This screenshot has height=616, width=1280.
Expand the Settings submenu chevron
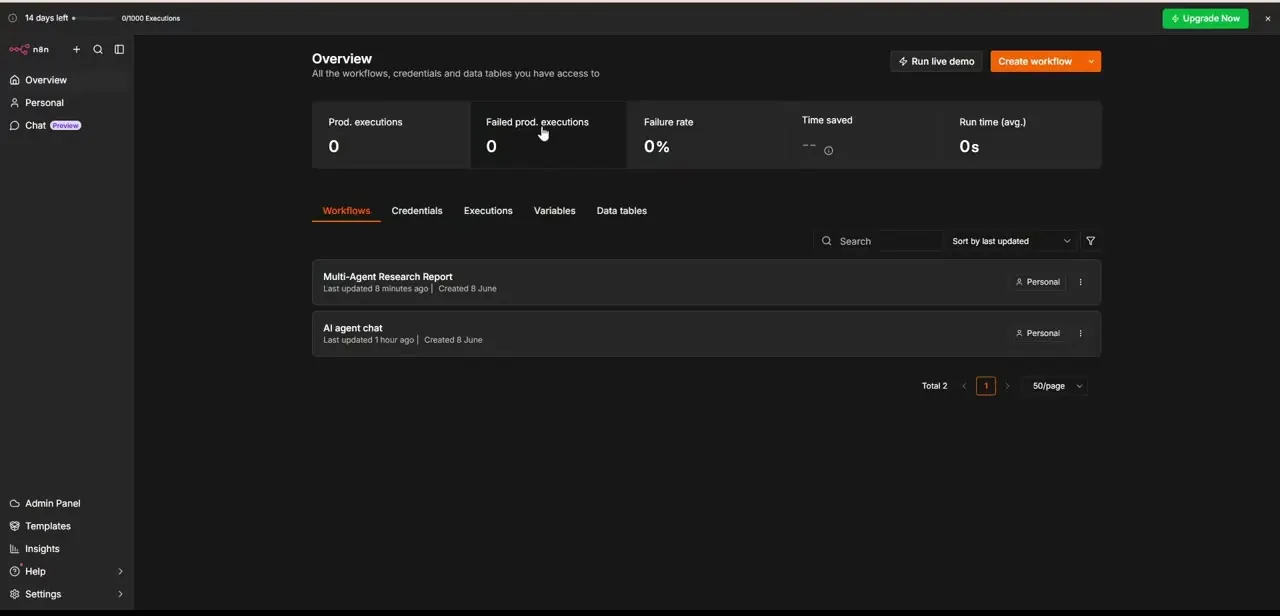pyautogui.click(x=120, y=594)
